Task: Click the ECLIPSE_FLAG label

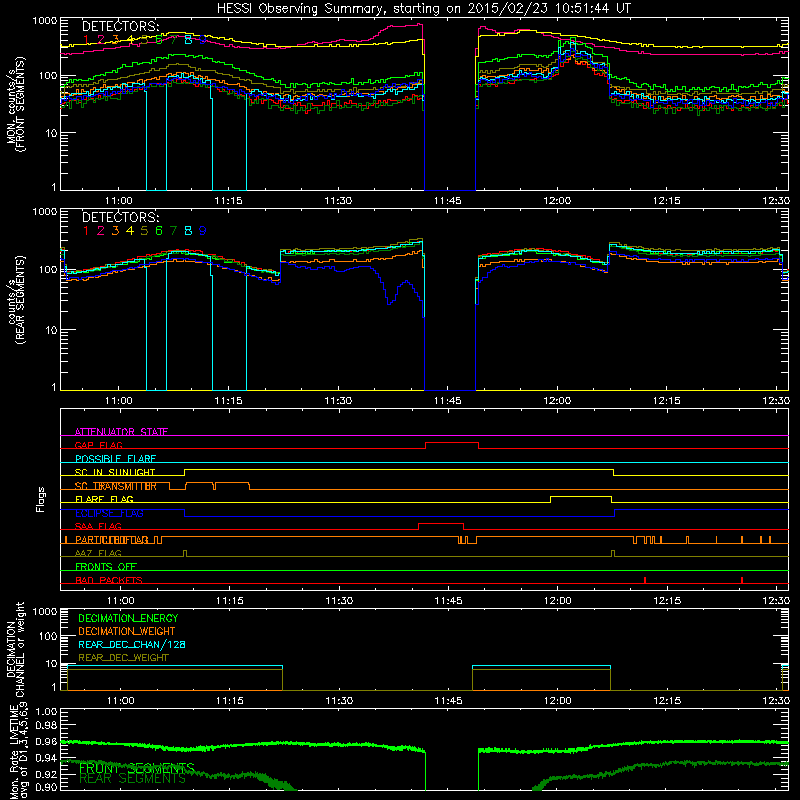Action: click(109, 513)
